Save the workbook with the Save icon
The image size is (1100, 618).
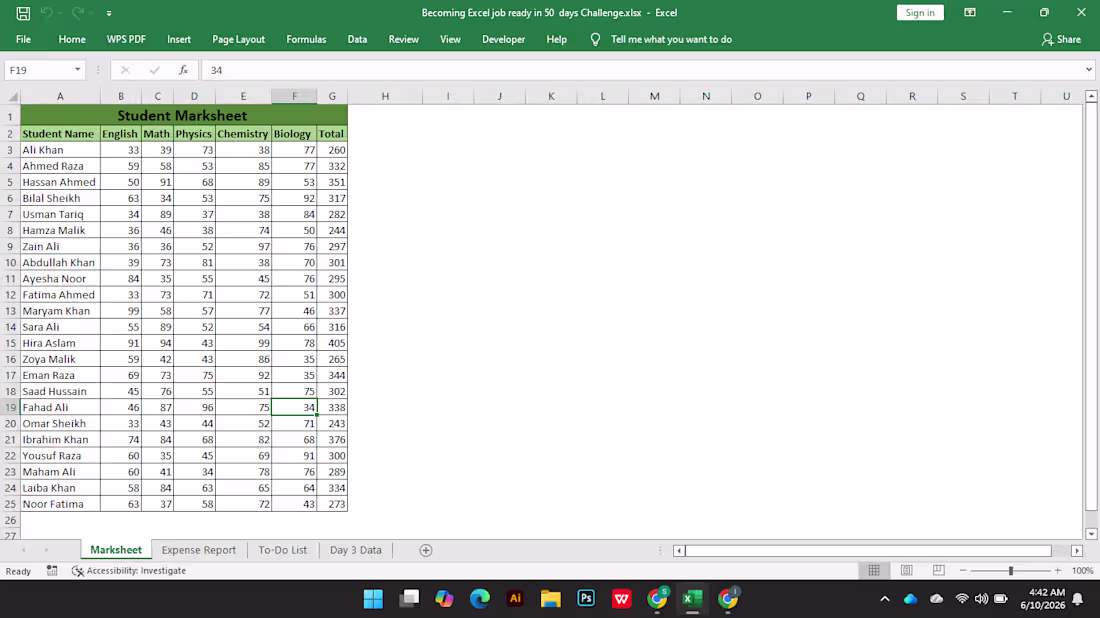tap(23, 13)
